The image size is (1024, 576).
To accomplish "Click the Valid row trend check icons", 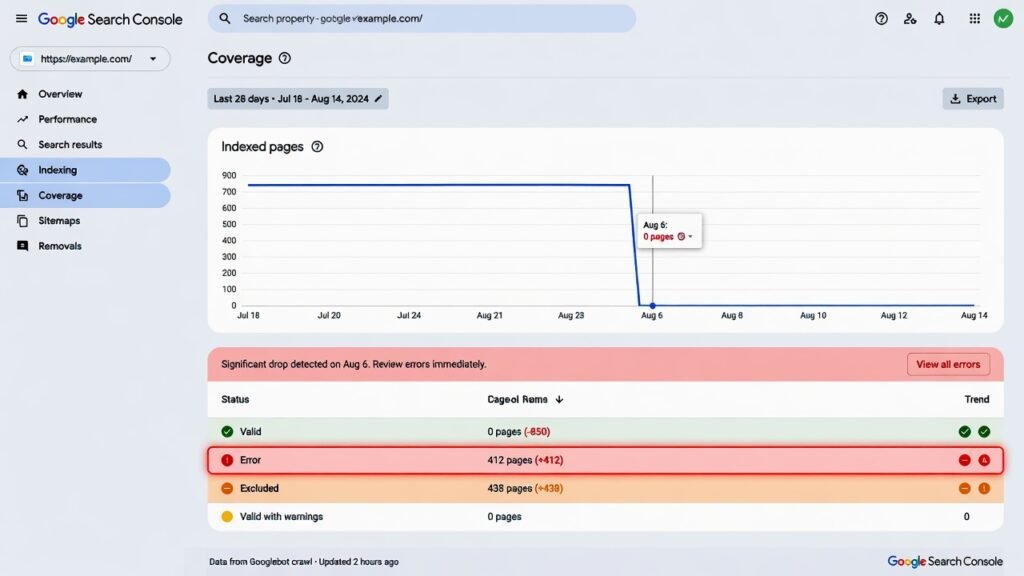I will point(974,432).
